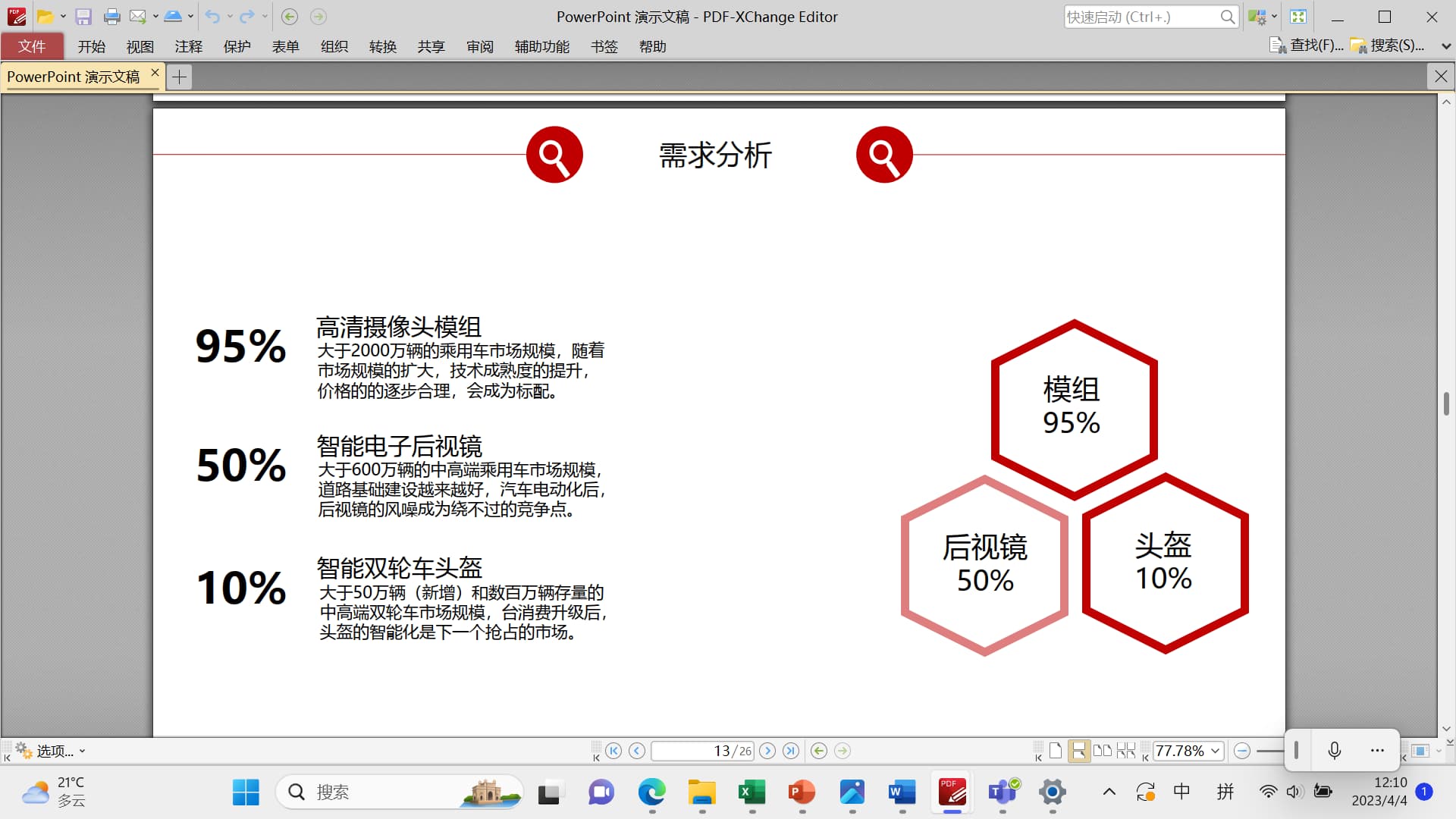Viewport: 1456px width, 819px height.
Task: Toggle two pages facing layout
Action: [x=1102, y=751]
